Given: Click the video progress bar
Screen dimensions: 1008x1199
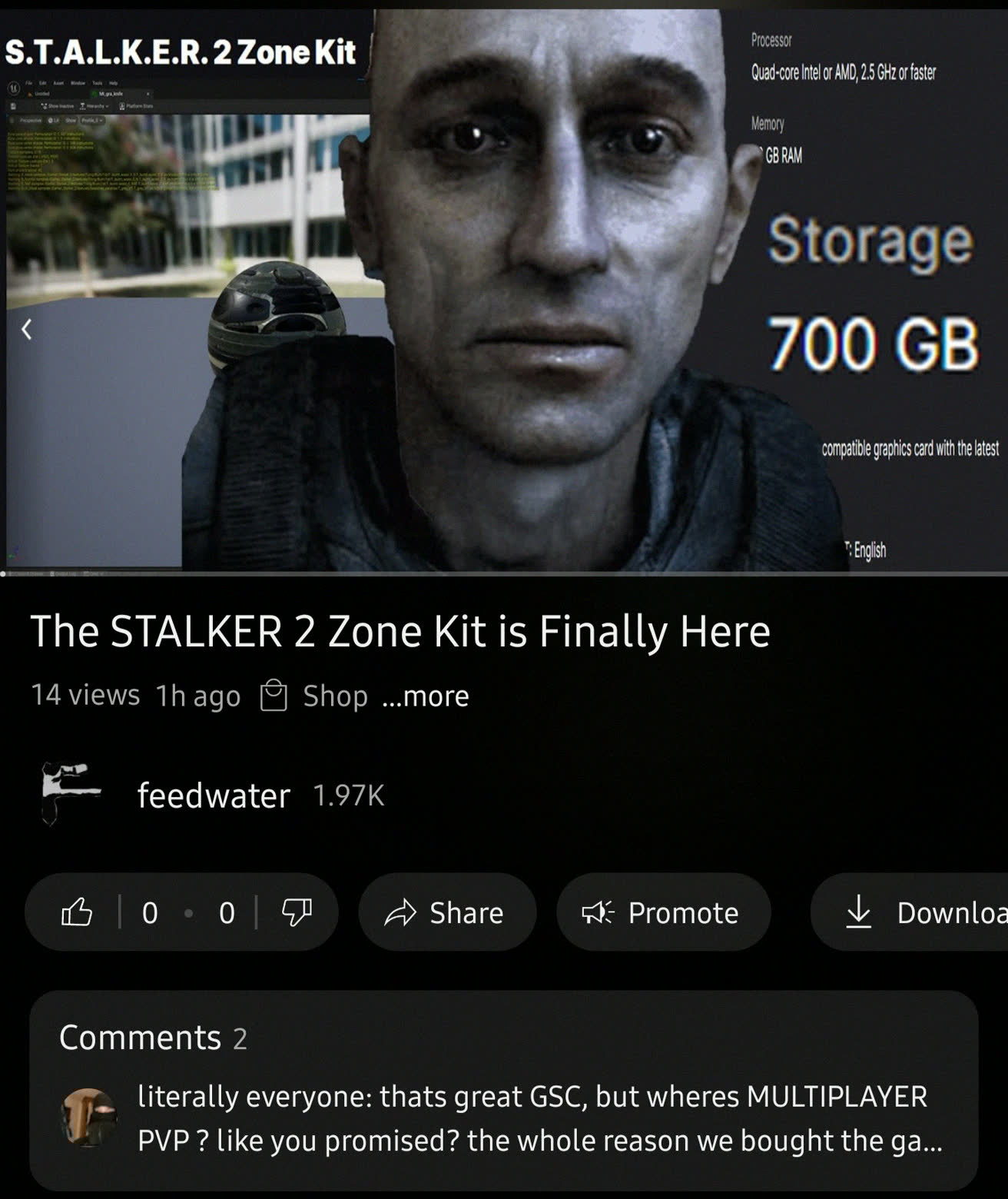Looking at the screenshot, I should click(x=504, y=573).
